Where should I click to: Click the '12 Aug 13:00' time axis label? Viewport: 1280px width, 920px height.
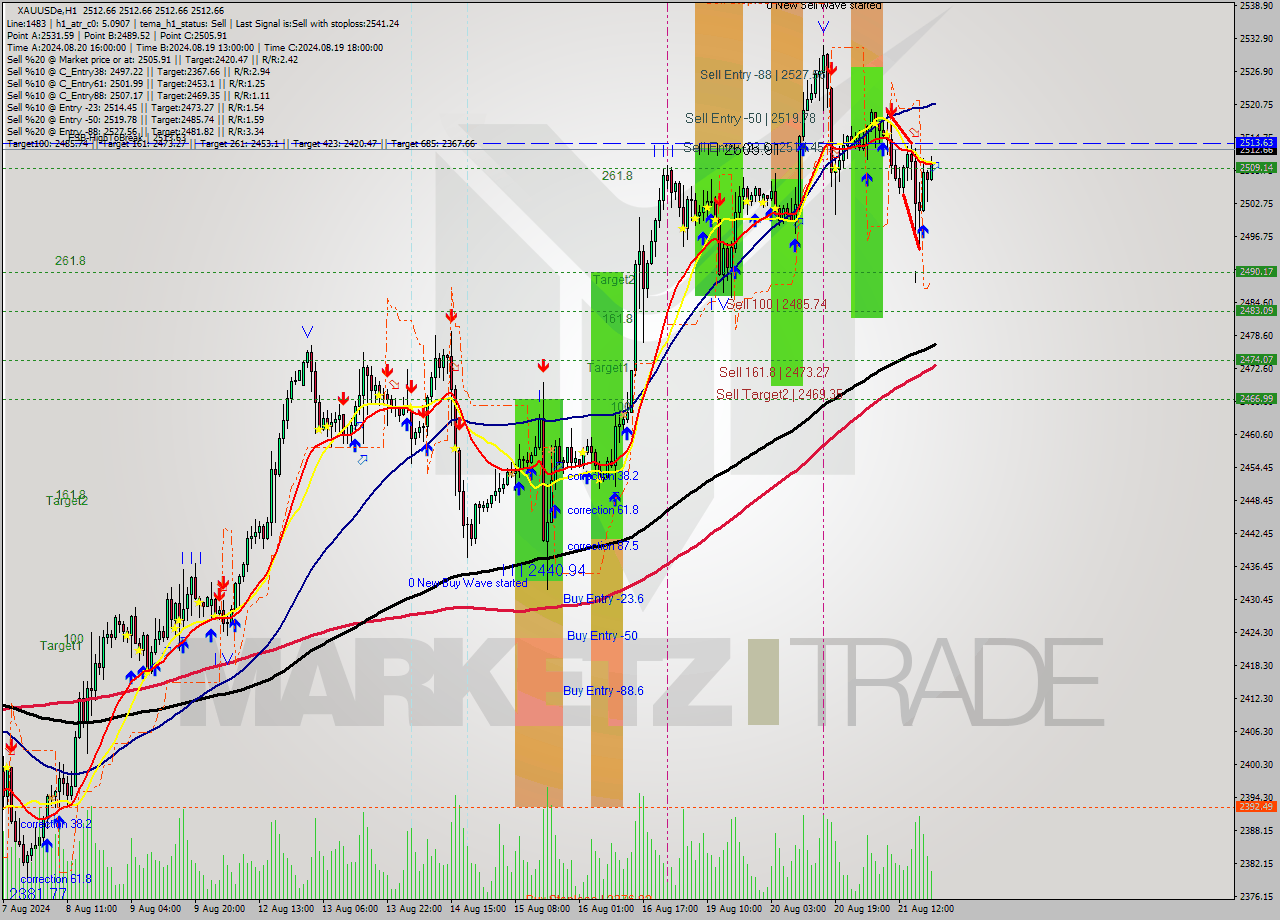[286, 909]
